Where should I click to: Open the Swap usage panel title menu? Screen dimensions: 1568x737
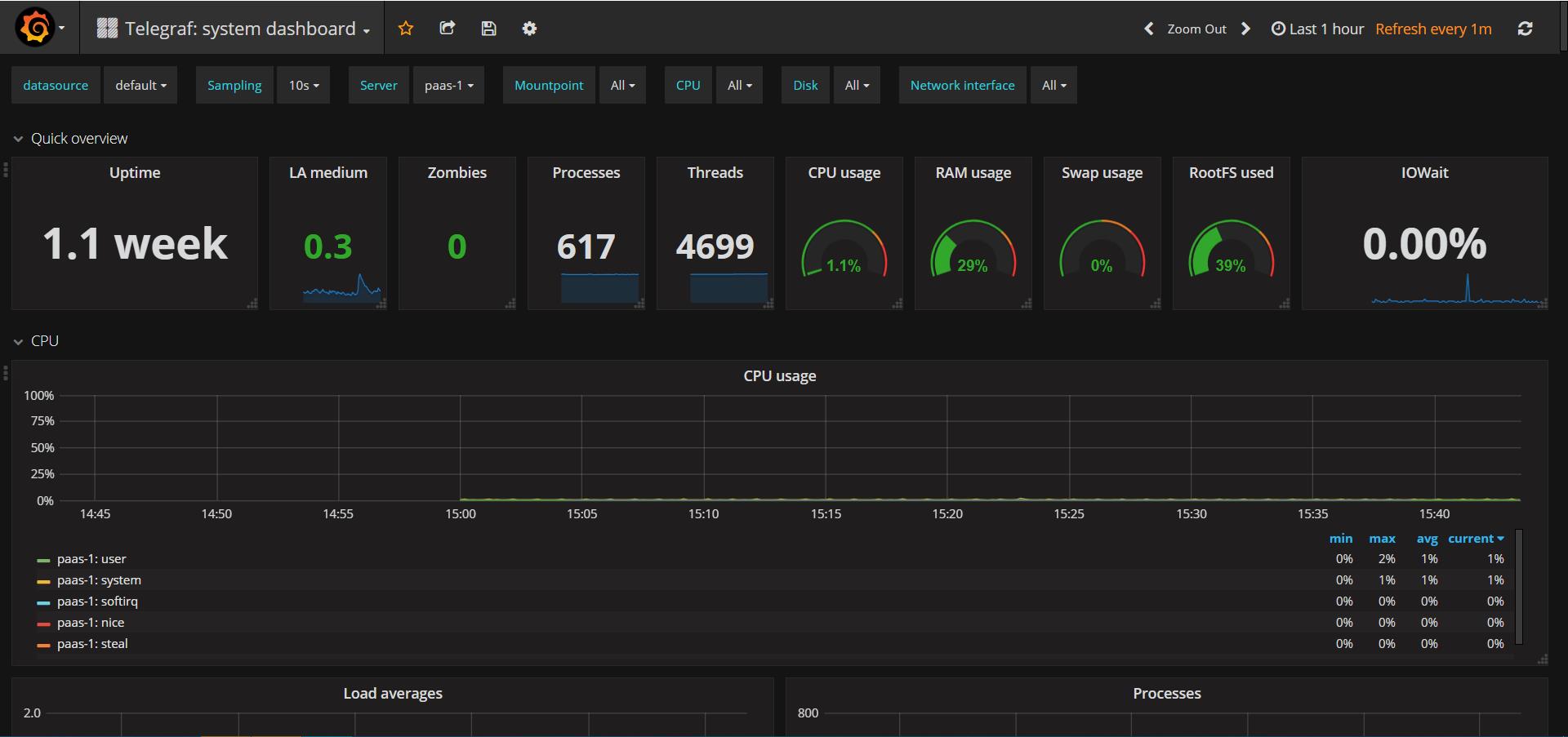point(1102,172)
